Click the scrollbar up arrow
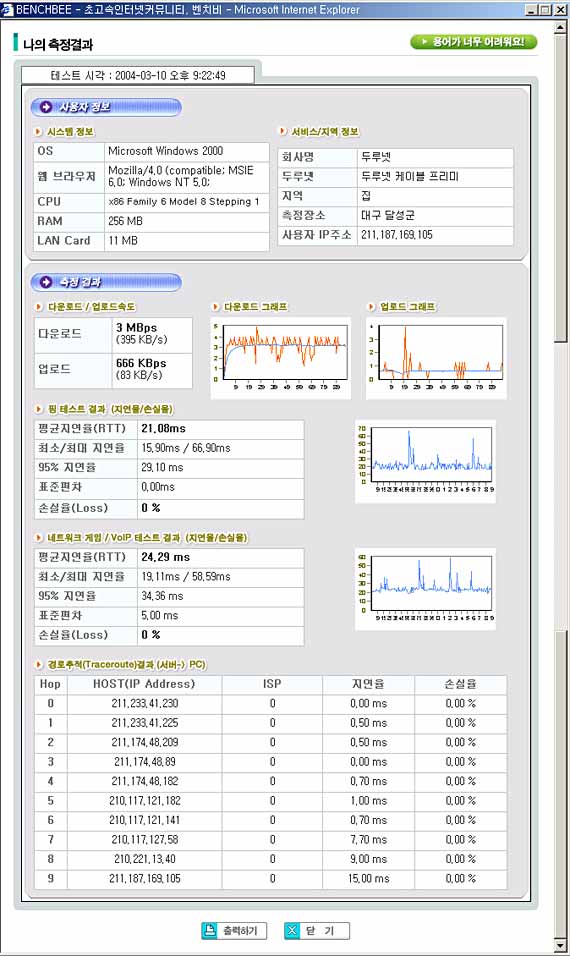The height and width of the screenshot is (956, 570). 561,27
